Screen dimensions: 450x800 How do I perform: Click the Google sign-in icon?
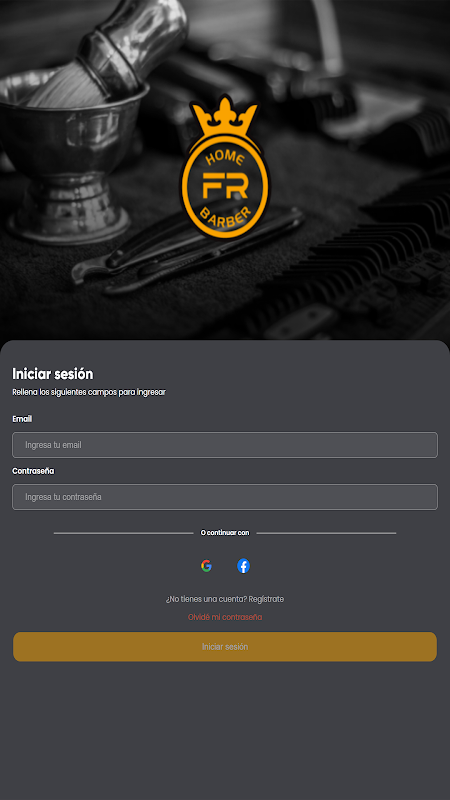(x=206, y=566)
